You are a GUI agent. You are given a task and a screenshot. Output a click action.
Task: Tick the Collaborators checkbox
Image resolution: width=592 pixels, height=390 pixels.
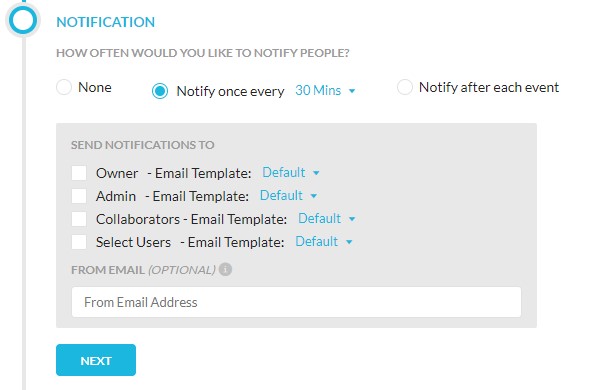pyautogui.click(x=79, y=219)
